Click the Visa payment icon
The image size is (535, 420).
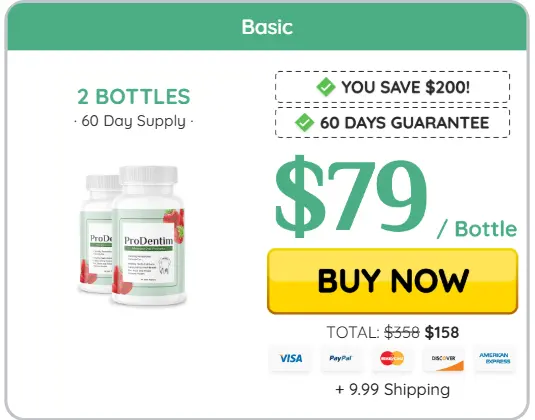pos(290,358)
